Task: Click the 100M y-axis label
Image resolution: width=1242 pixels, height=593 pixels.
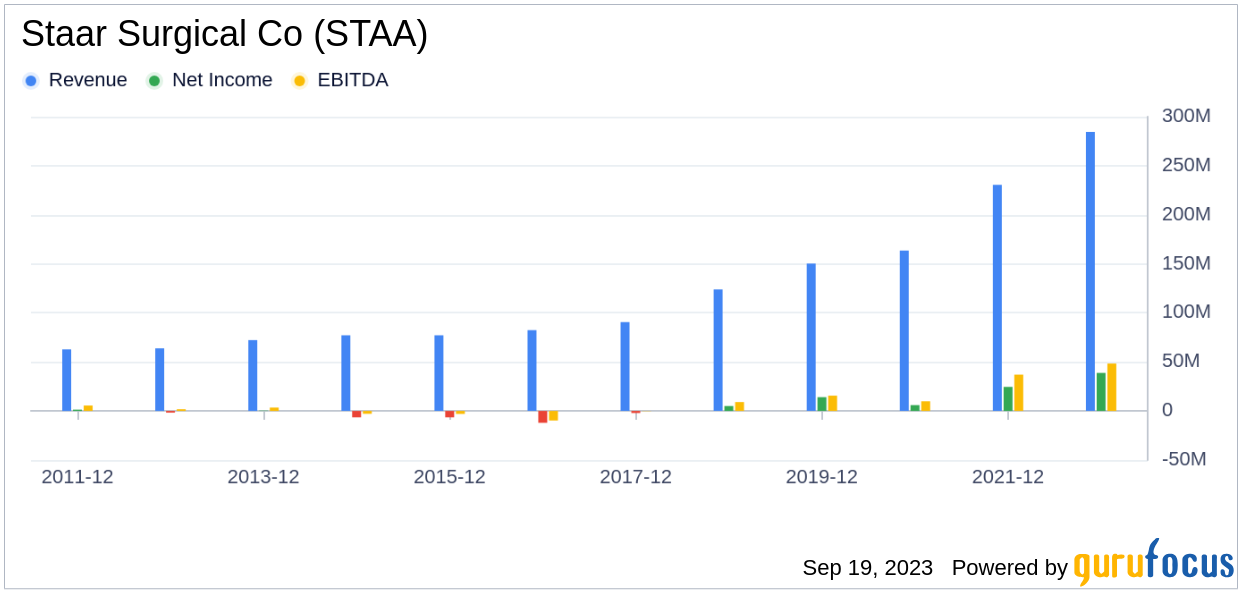Action: [1186, 312]
